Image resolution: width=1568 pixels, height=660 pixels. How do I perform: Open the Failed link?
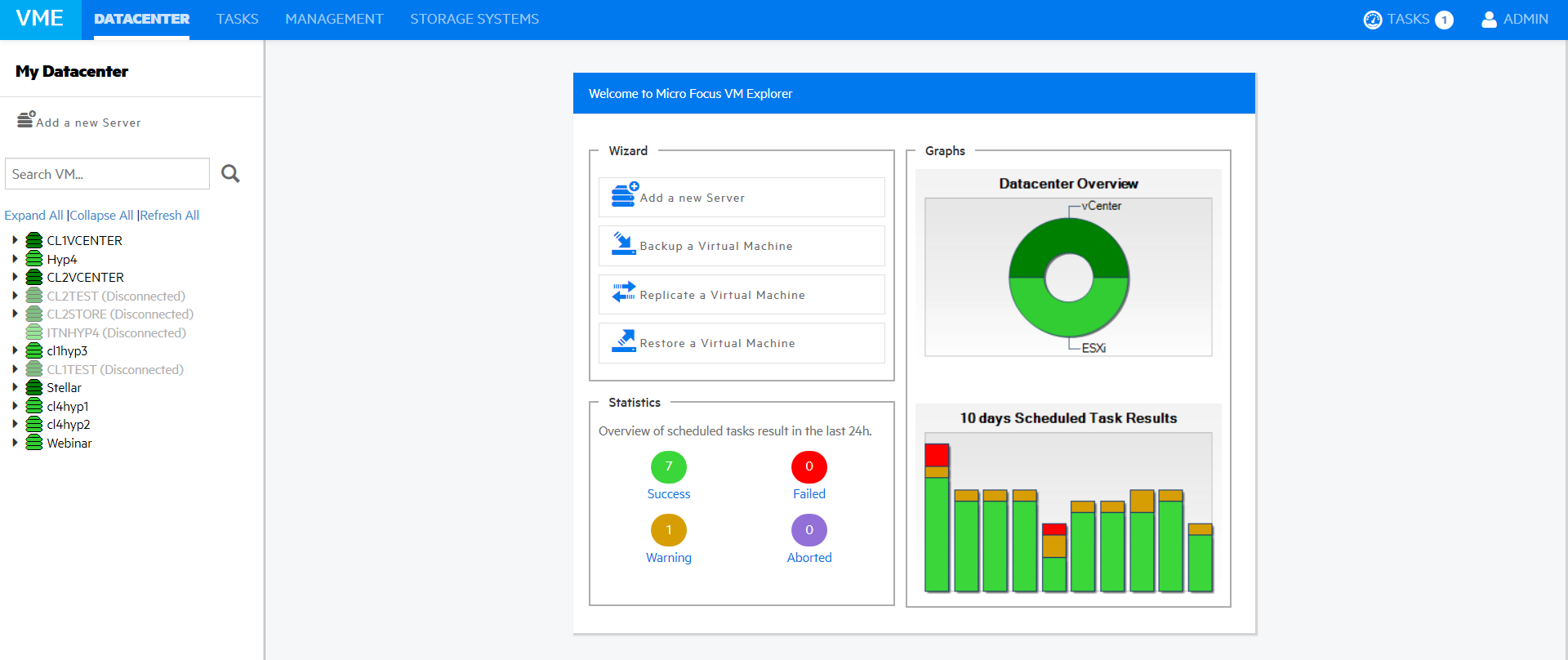tap(809, 494)
